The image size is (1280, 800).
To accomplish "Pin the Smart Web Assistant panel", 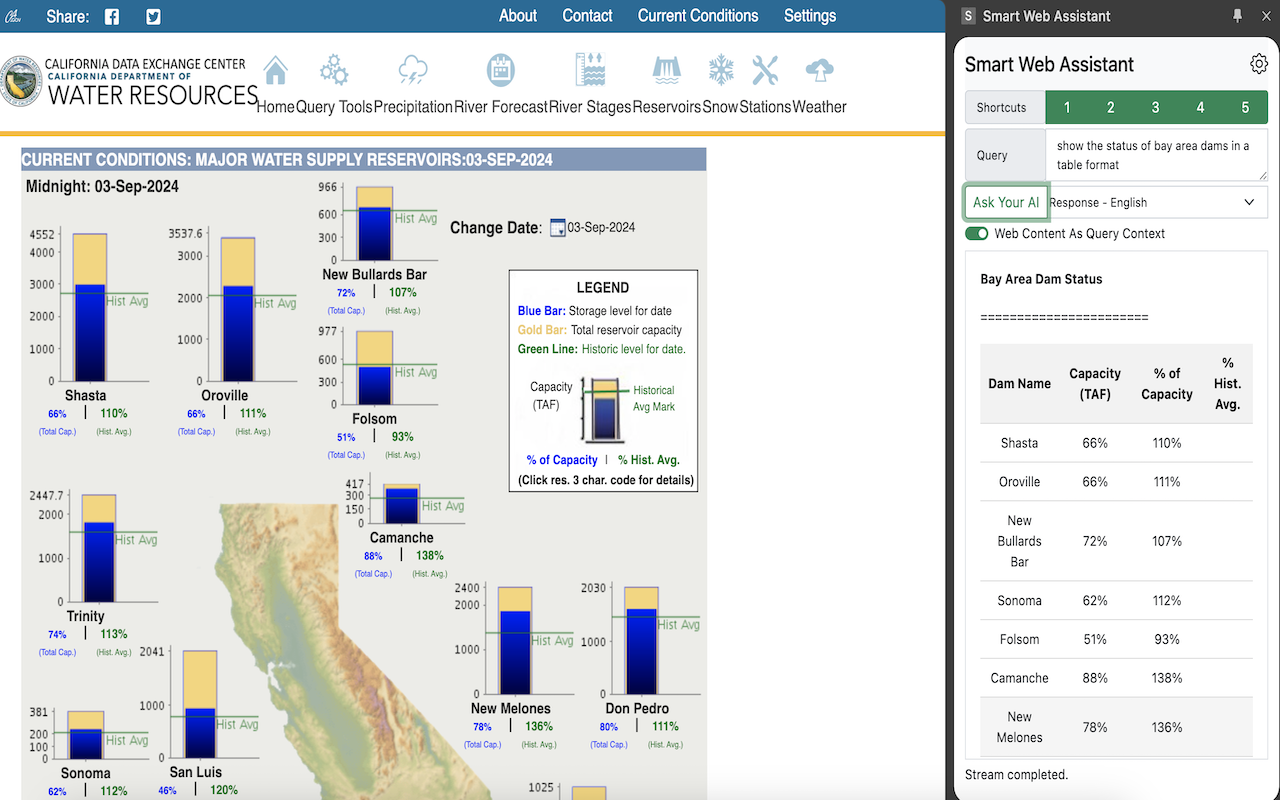I will (1238, 16).
